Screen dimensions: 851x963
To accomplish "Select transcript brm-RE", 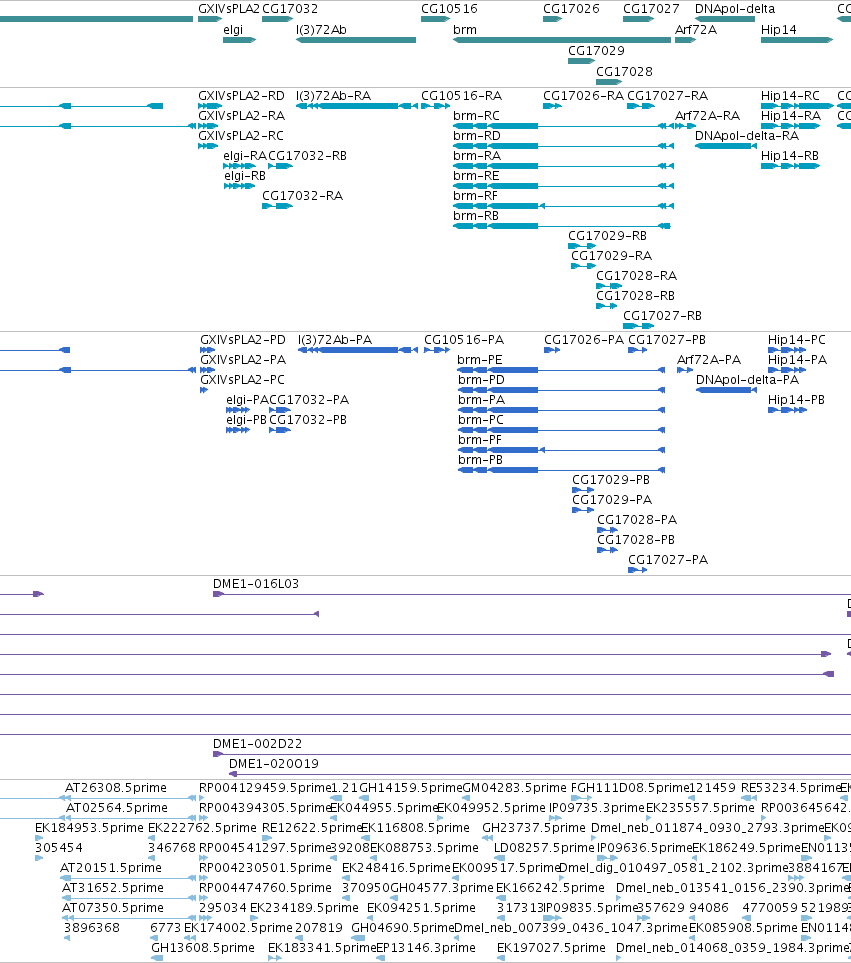I will [563, 186].
